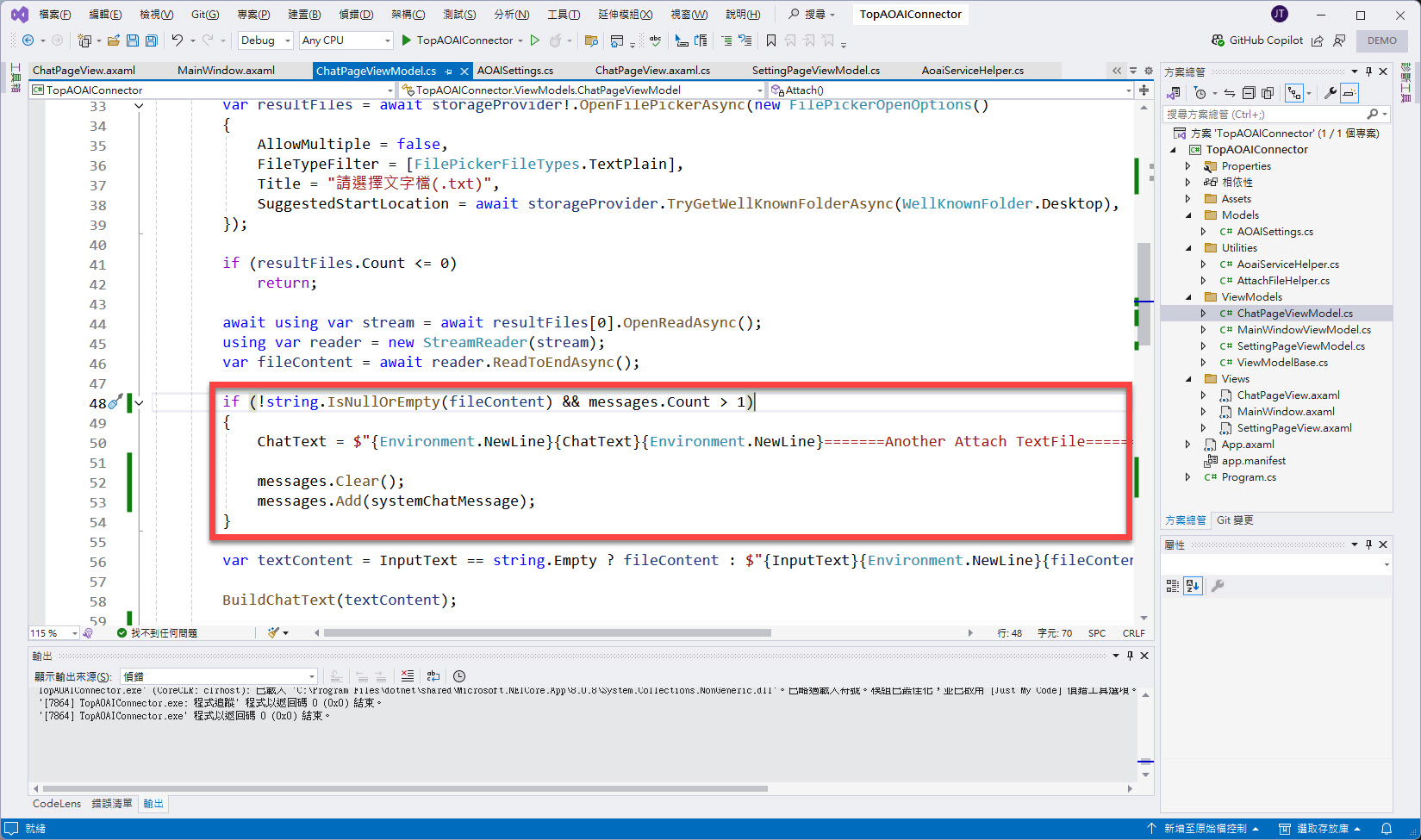Click the Send Feedback person icon
The image size is (1421, 840).
[x=1339, y=40]
